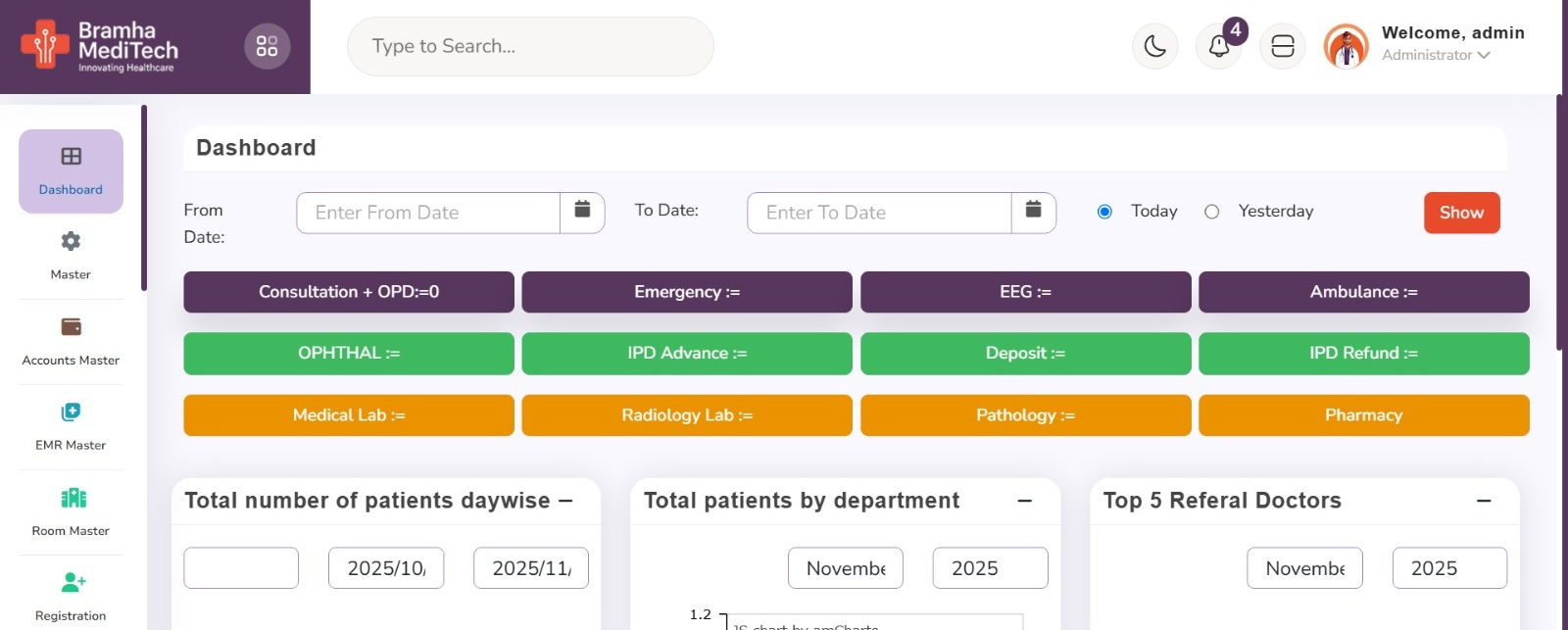This screenshot has width=1568, height=630.
Task: Open the Accounts Master sidebar menu
Action: pyautogui.click(x=71, y=341)
